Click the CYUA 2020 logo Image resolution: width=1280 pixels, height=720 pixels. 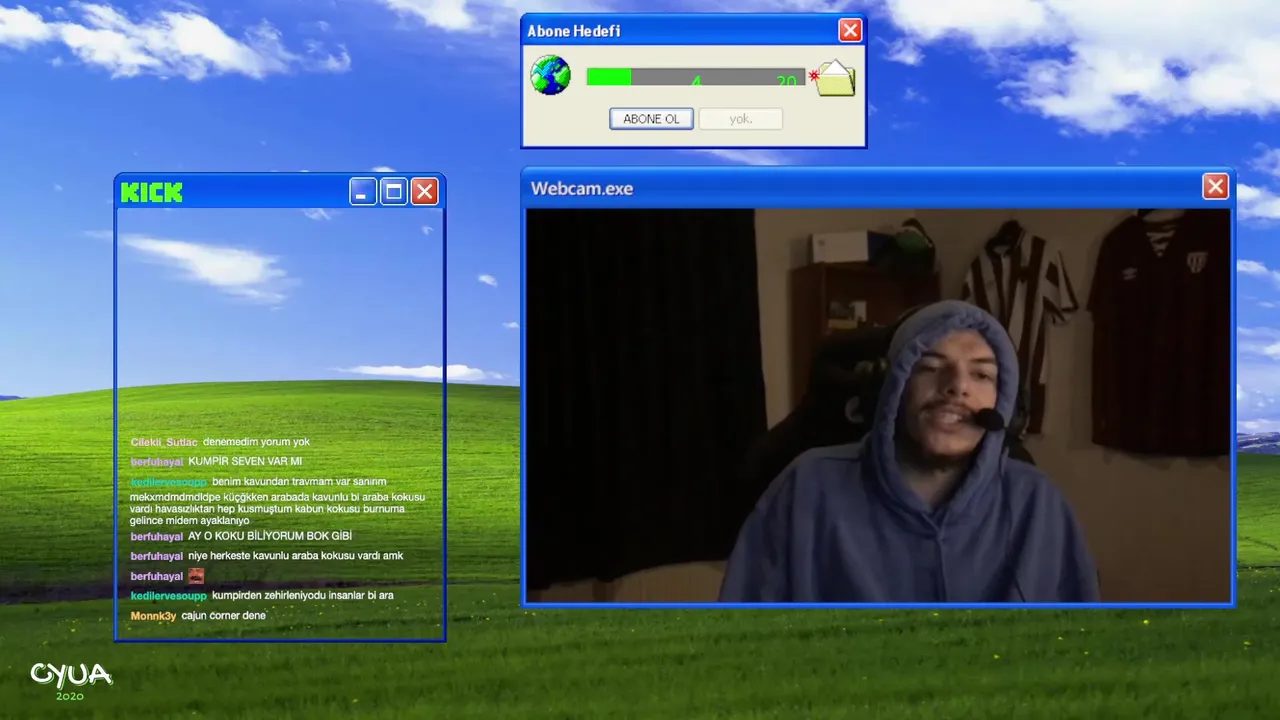point(70,680)
